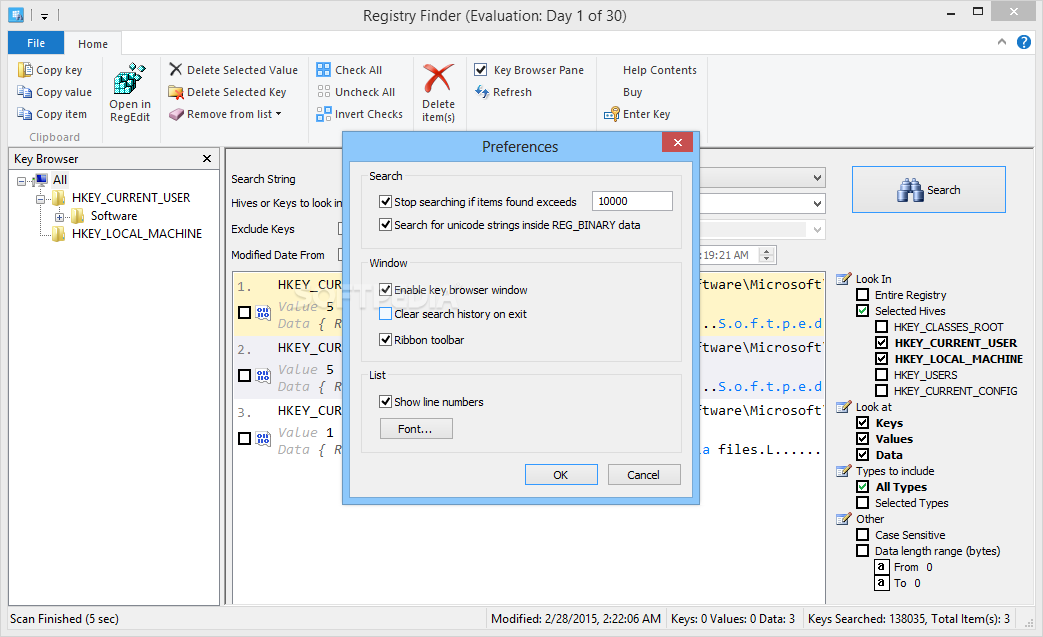The image size is (1043, 637).
Task: Open the Font... dialog
Action: click(416, 429)
